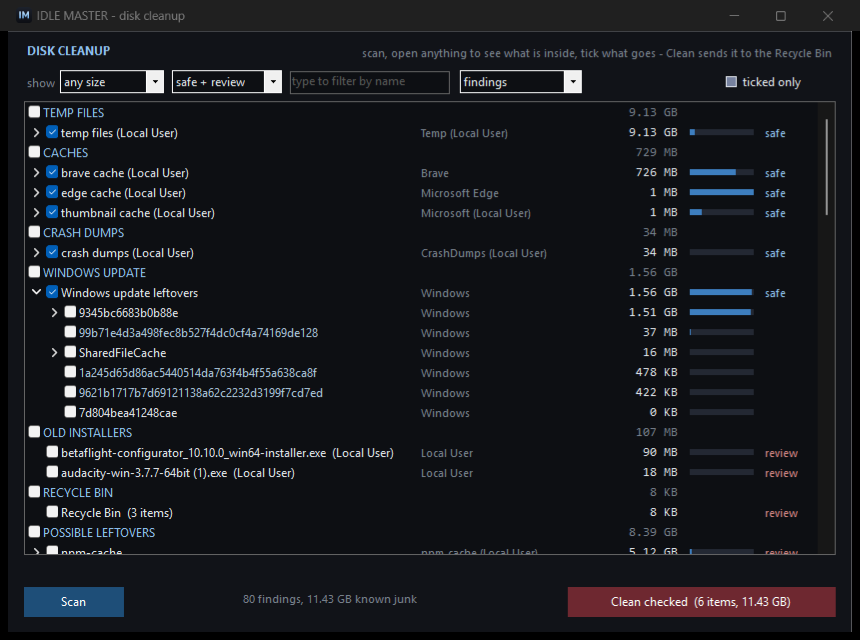Expand thumbnail cache row
The width and height of the screenshot is (860, 640).
click(x=36, y=212)
